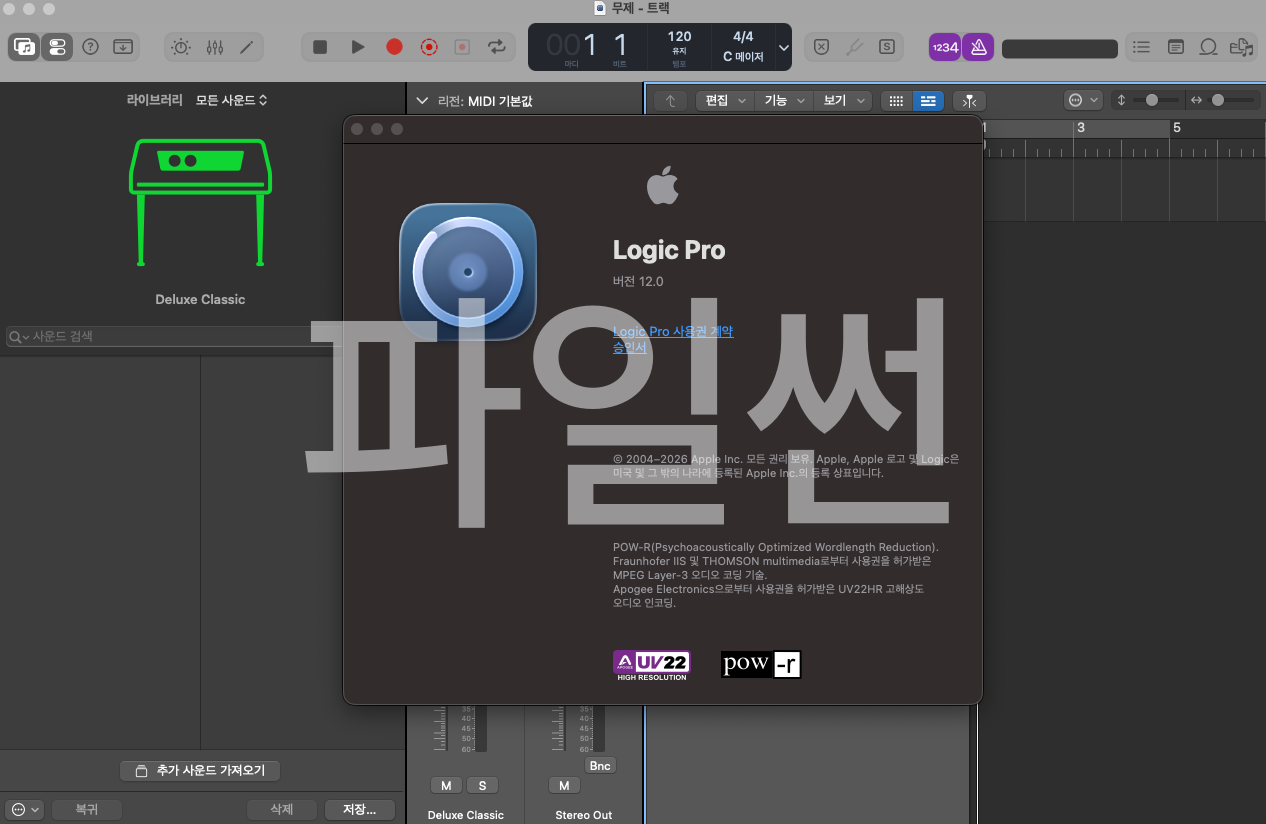Toggle the Catch Playhead button
The height and width of the screenshot is (824, 1266).
[969, 101]
